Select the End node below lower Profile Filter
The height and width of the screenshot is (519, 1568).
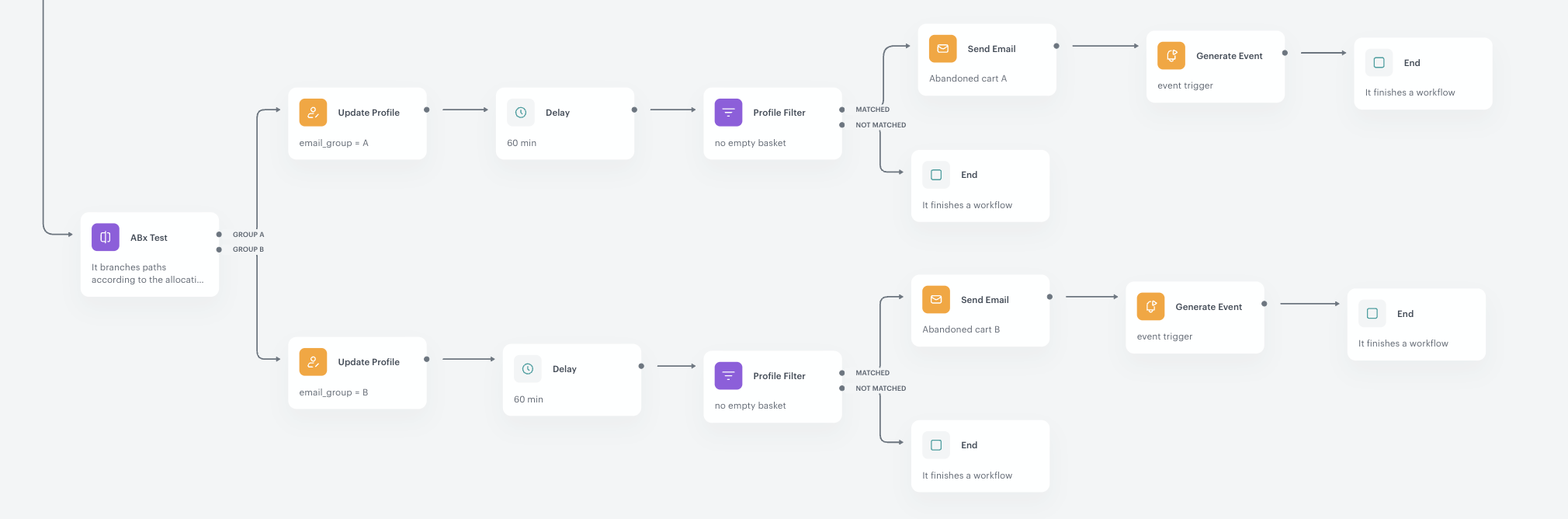point(980,456)
